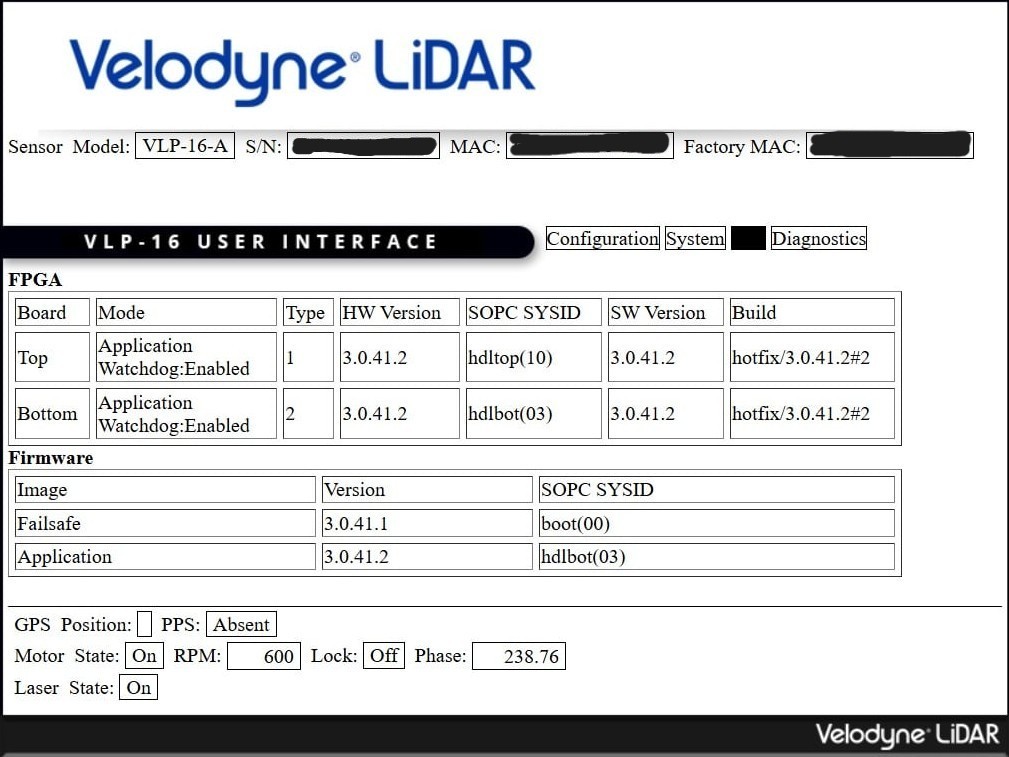Click the HW Version column header
1009x757 pixels.
[400, 312]
